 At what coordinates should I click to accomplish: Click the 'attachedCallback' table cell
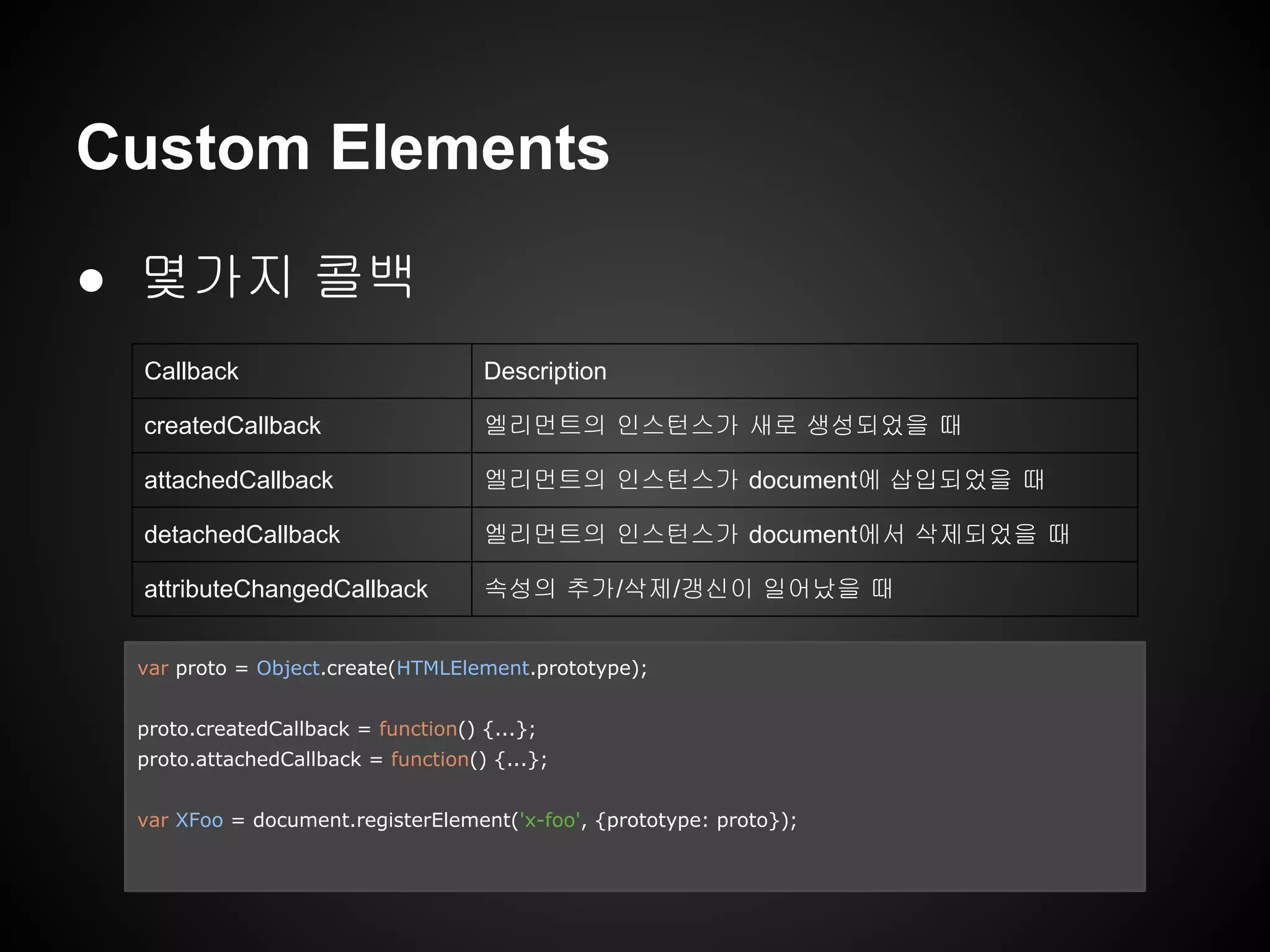point(302,480)
